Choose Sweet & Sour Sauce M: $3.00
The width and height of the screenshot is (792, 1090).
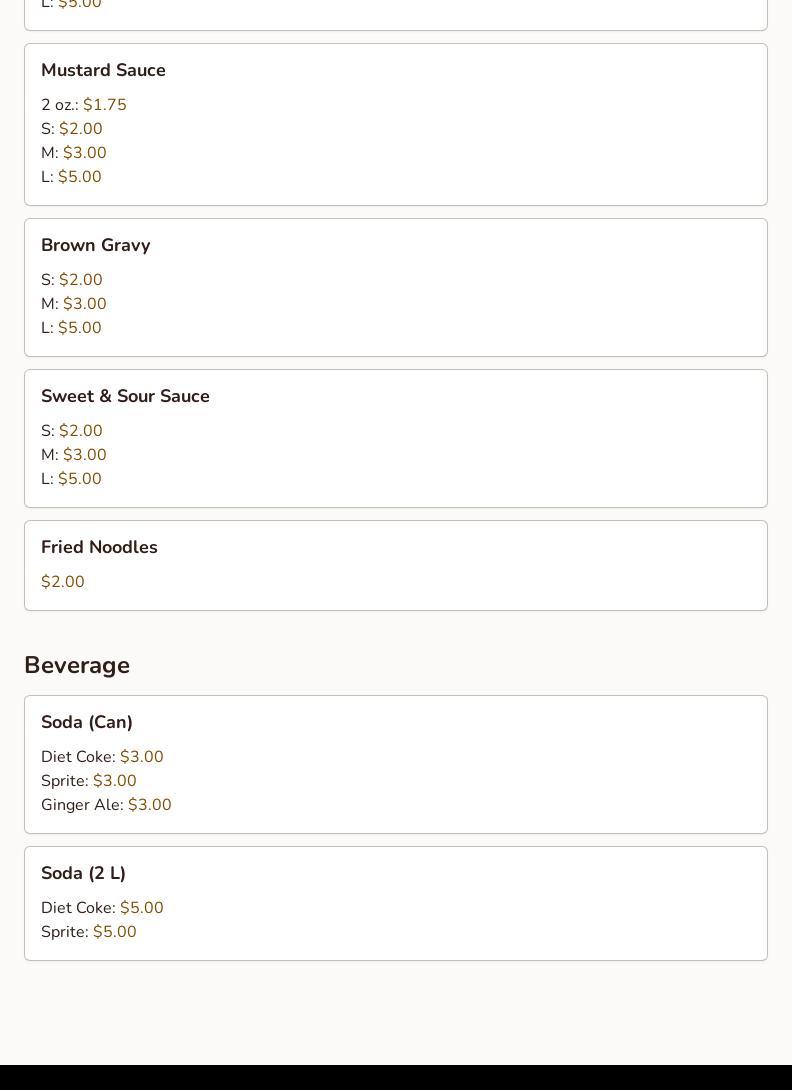(x=74, y=455)
